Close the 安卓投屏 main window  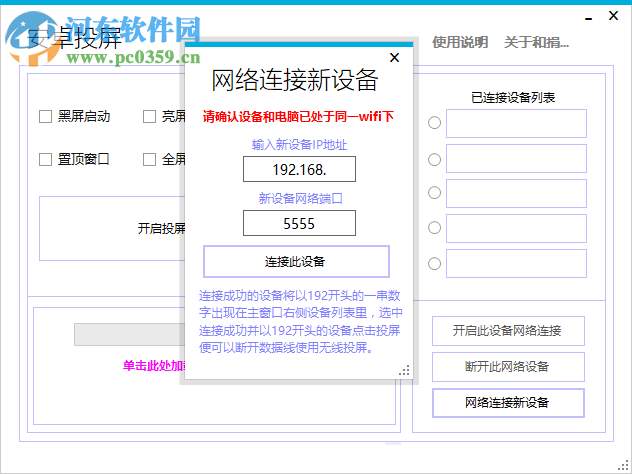tap(613, 16)
